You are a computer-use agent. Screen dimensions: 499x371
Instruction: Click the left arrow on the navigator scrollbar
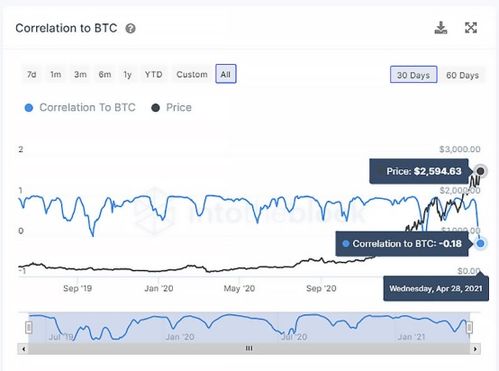[23, 349]
